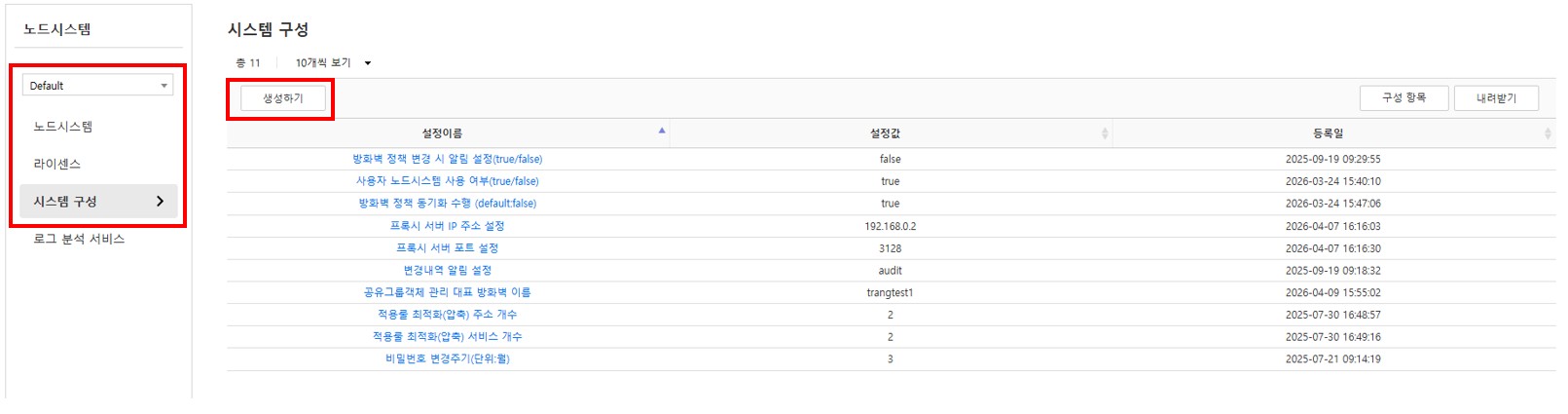Click the 3128 value cell
This screenshot has width=1568, height=414.
pyautogui.click(x=891, y=248)
